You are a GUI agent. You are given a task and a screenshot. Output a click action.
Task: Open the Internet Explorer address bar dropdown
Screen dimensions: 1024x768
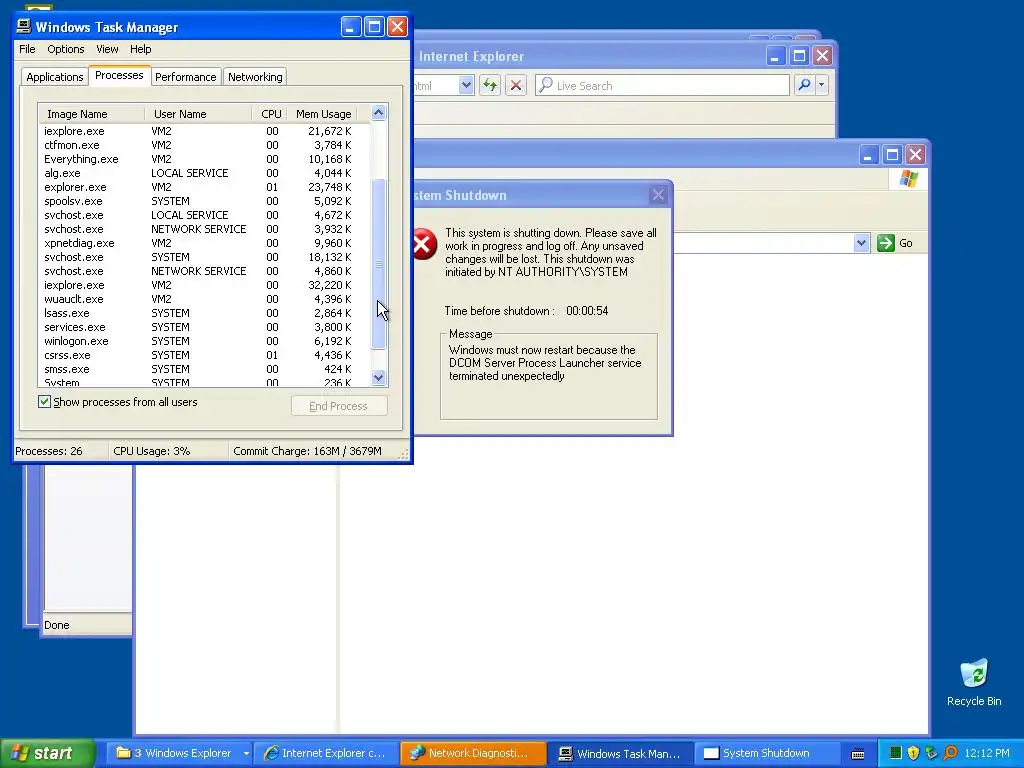pyautogui.click(x=466, y=85)
